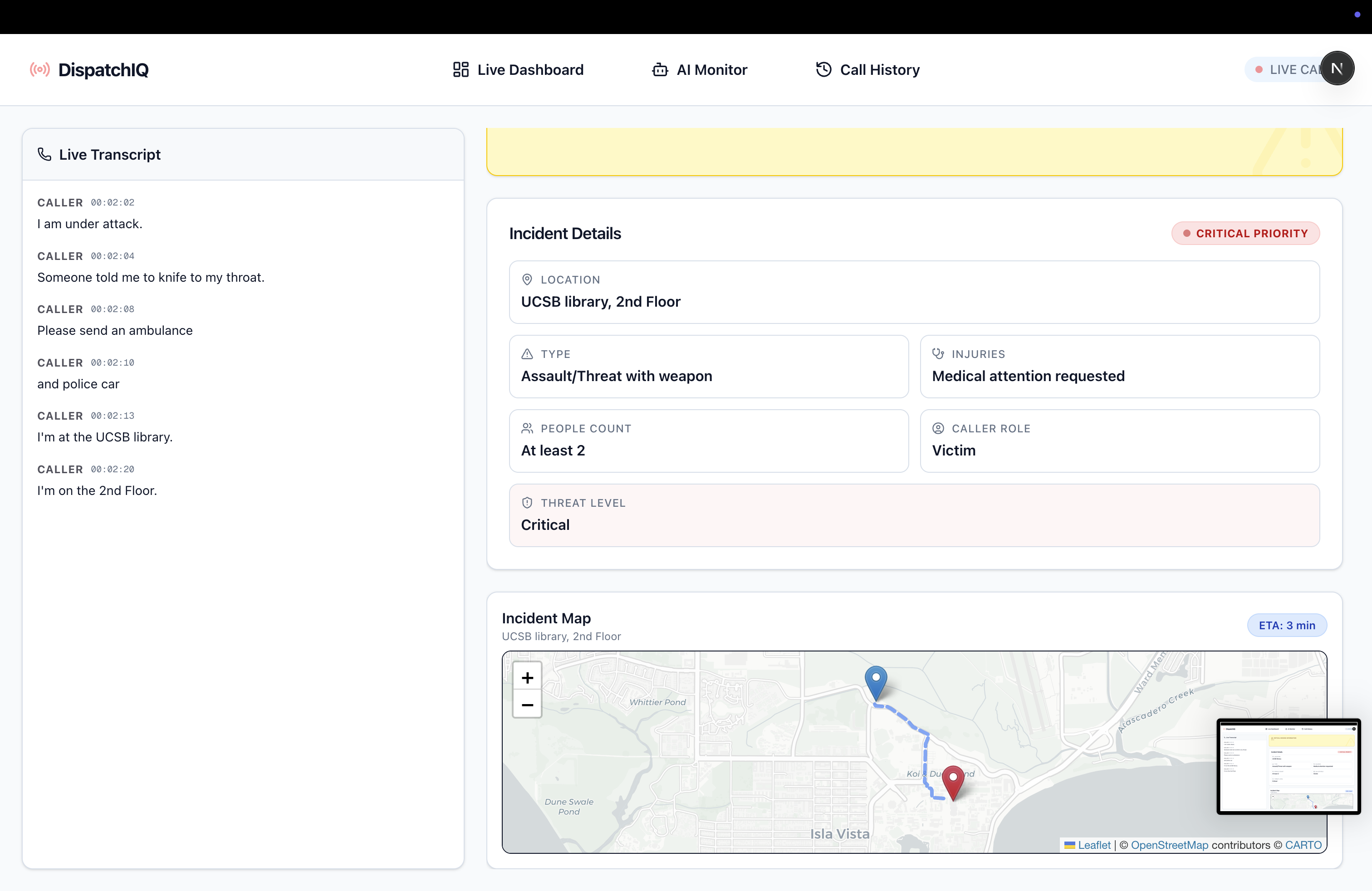Click the DispatchIQ broadcast logo icon
This screenshot has height=891, width=1372.
point(40,70)
